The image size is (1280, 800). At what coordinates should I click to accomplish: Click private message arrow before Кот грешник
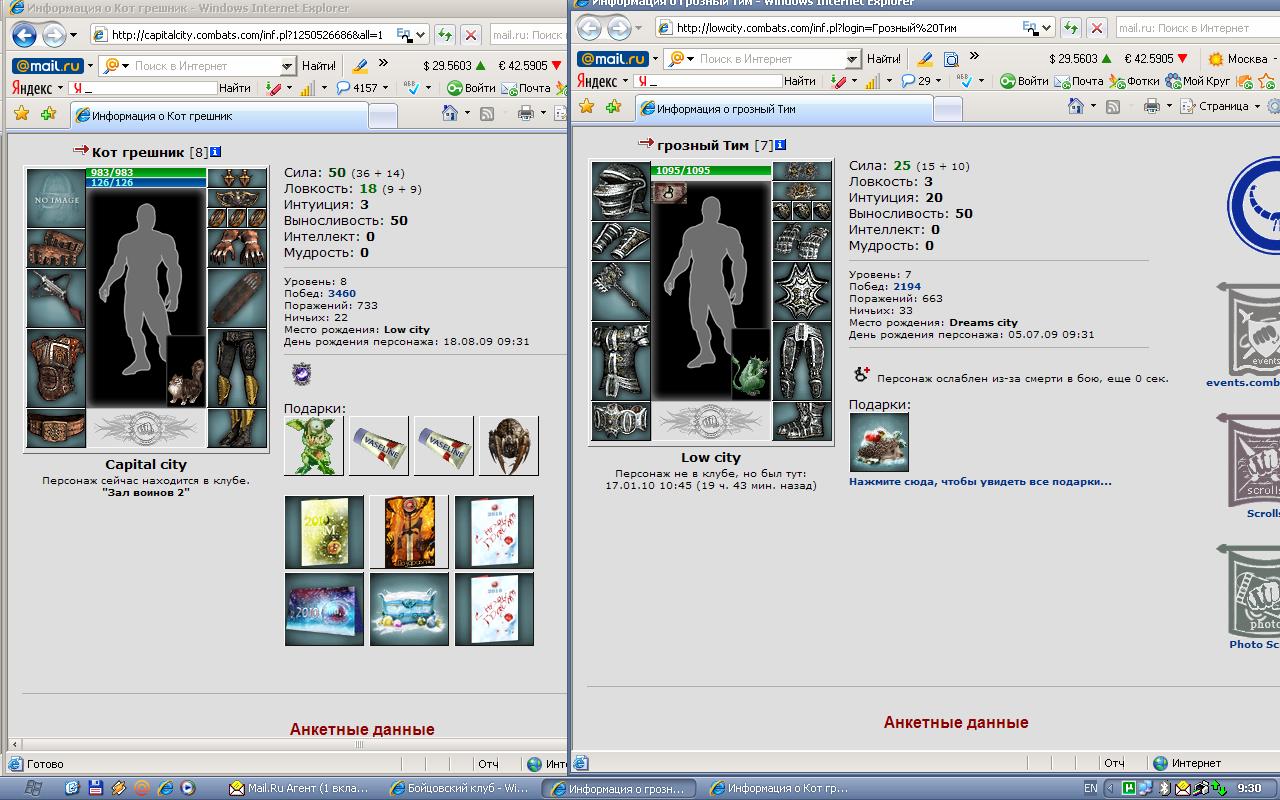tap(81, 151)
